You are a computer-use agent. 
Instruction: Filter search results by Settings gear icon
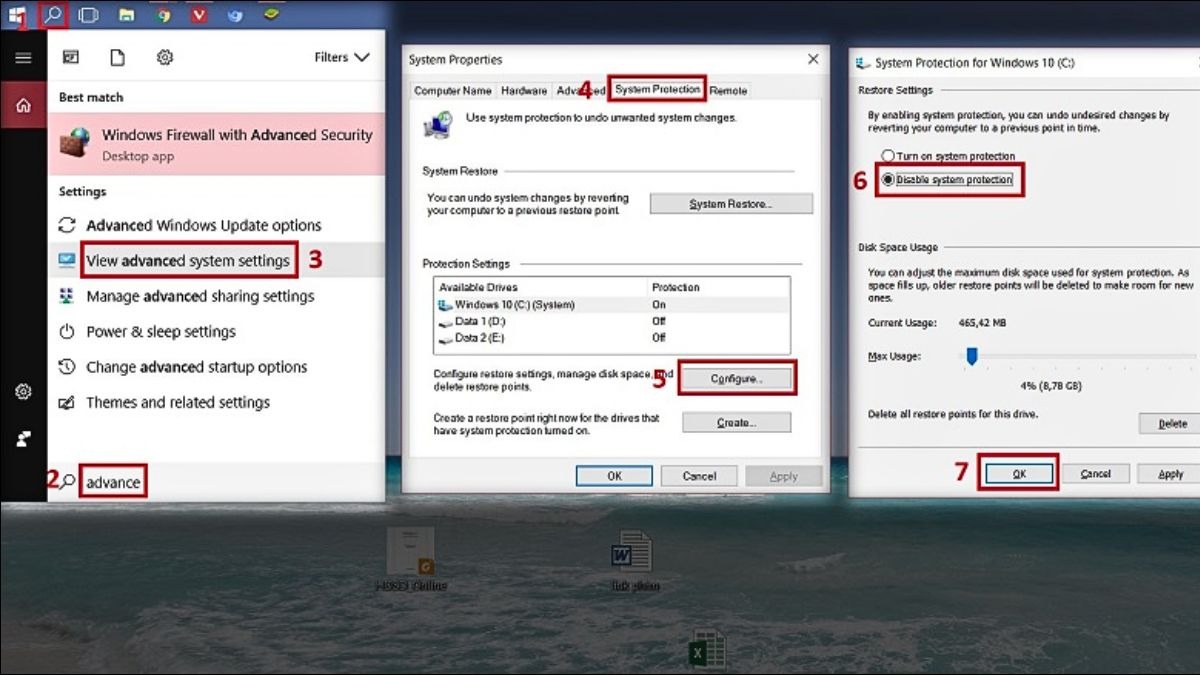pos(165,57)
